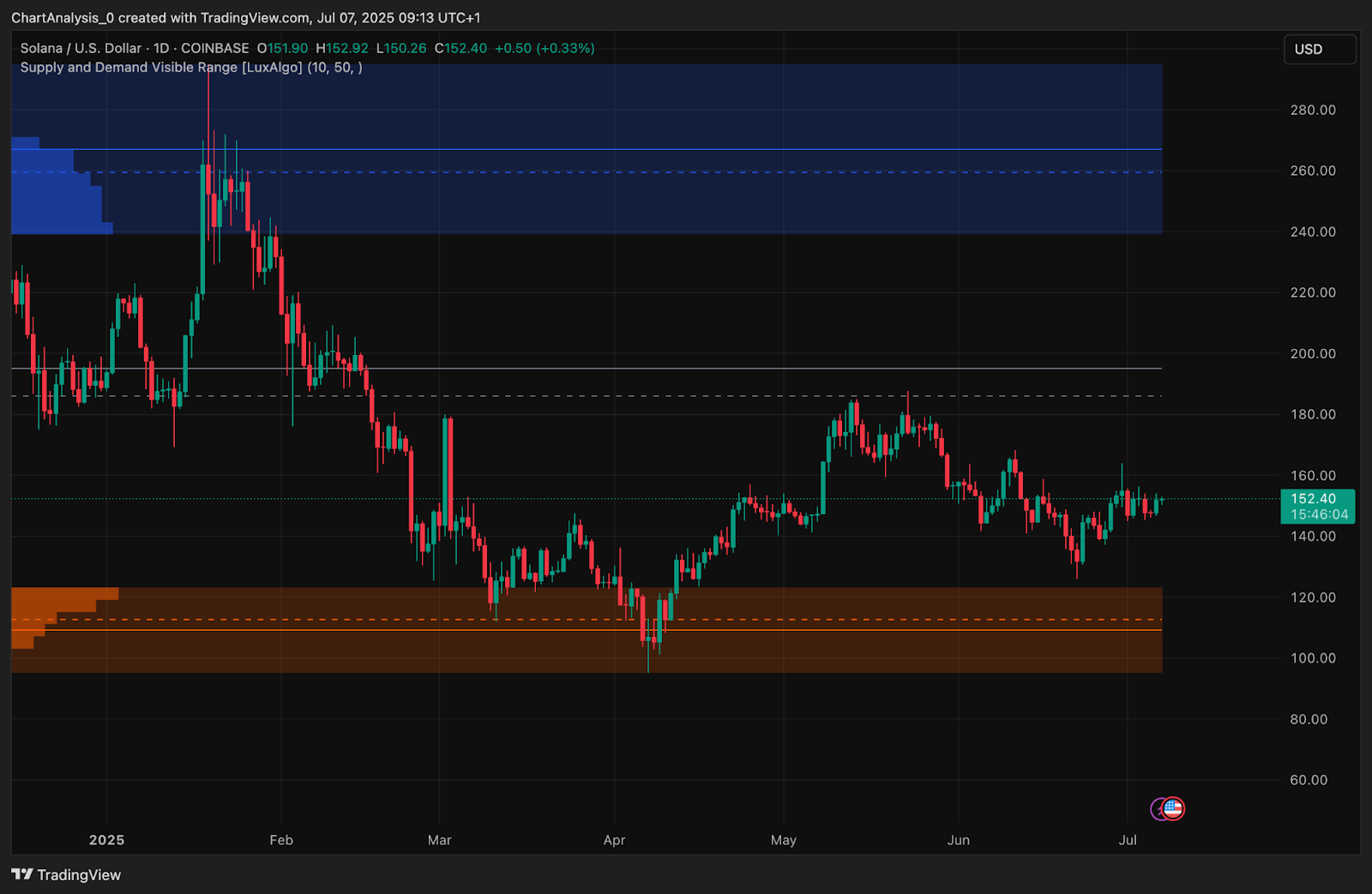Viewport: 1372px width, 894px height.
Task: Click the 2025 time axis label
Action: point(106,840)
